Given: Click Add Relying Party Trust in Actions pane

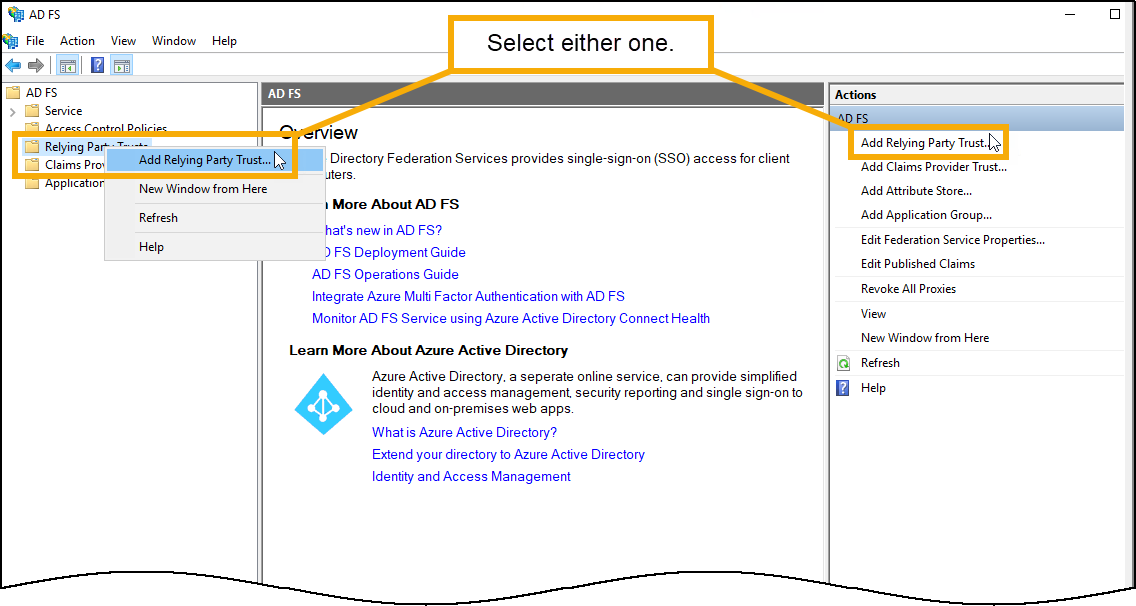Looking at the screenshot, I should pyautogui.click(x=926, y=143).
